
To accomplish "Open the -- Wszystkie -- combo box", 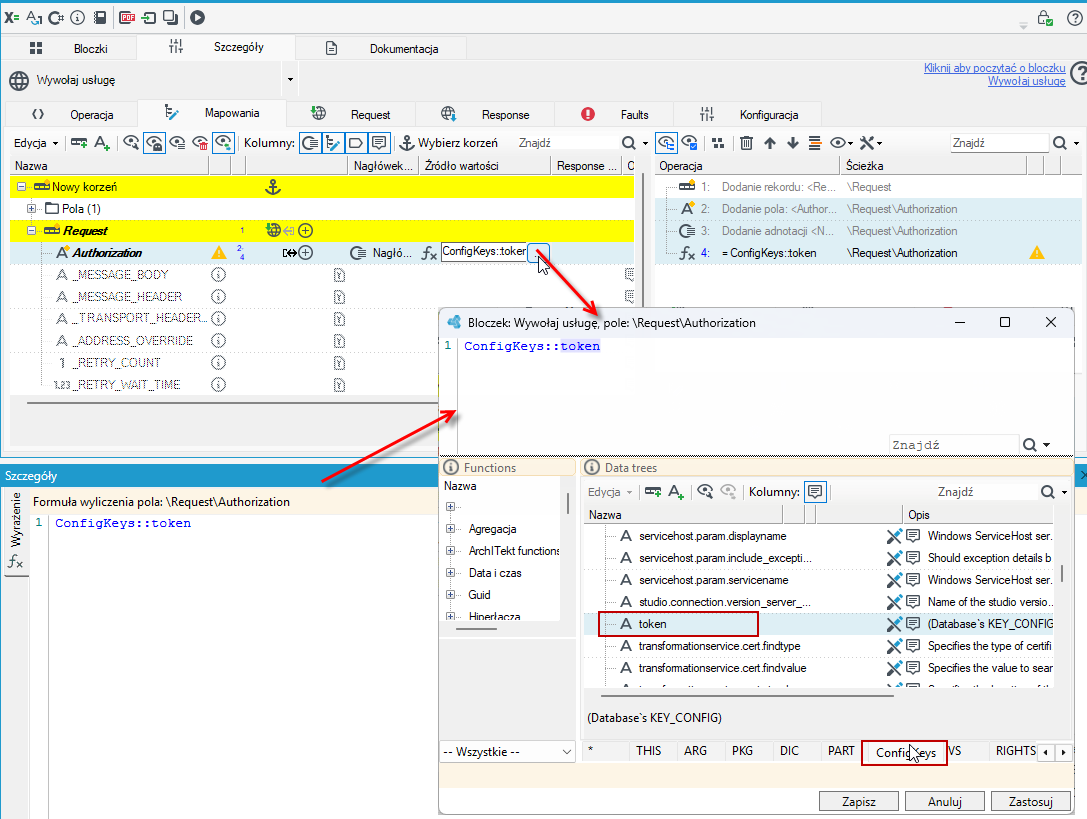I will tap(507, 752).
